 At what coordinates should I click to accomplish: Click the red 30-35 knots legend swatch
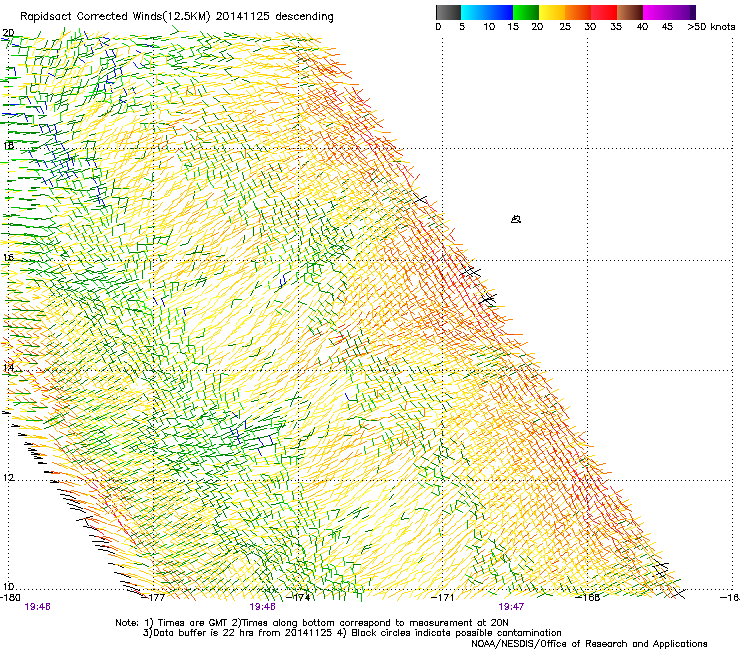604,12
